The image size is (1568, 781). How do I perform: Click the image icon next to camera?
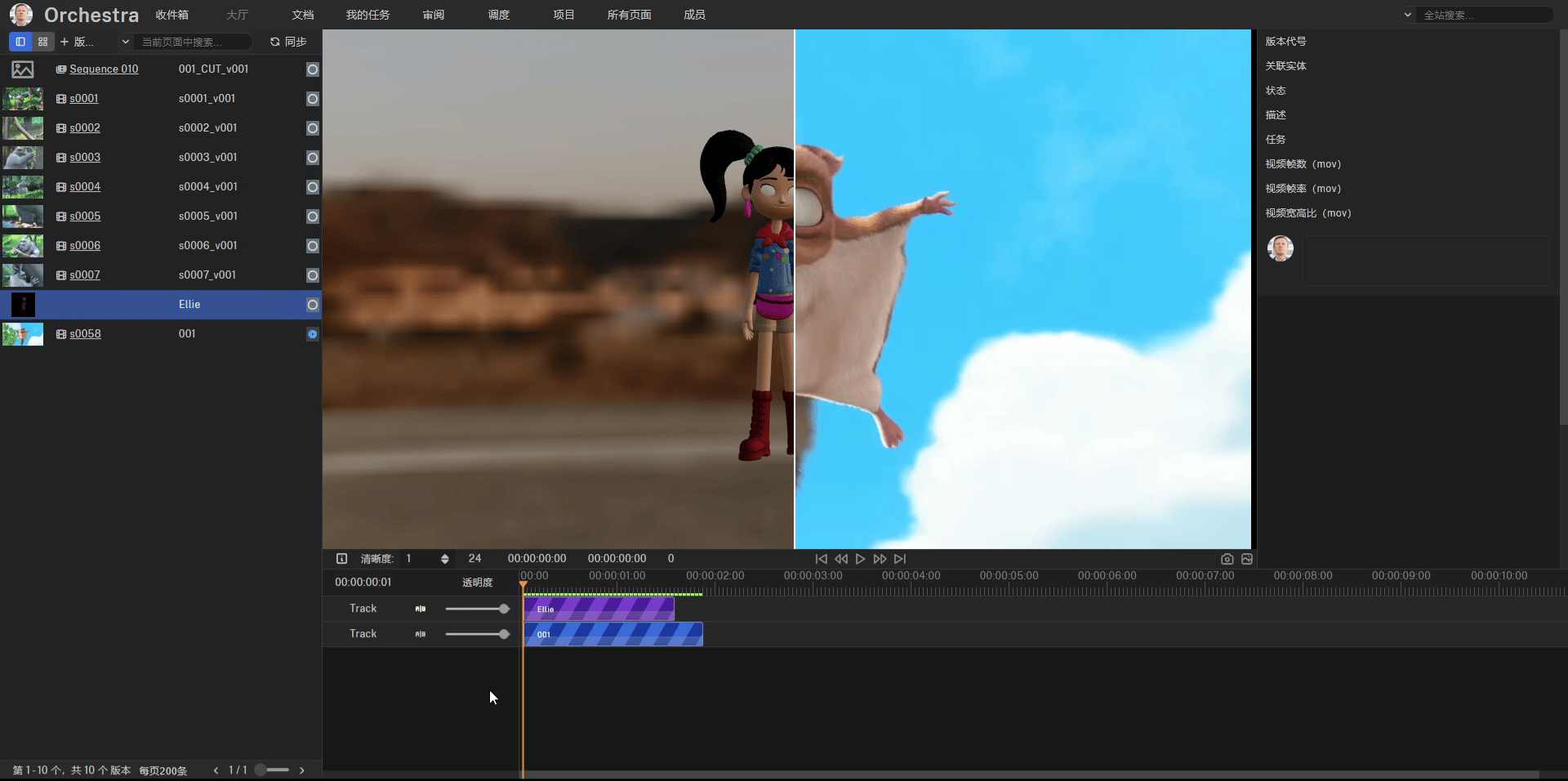tap(1246, 559)
